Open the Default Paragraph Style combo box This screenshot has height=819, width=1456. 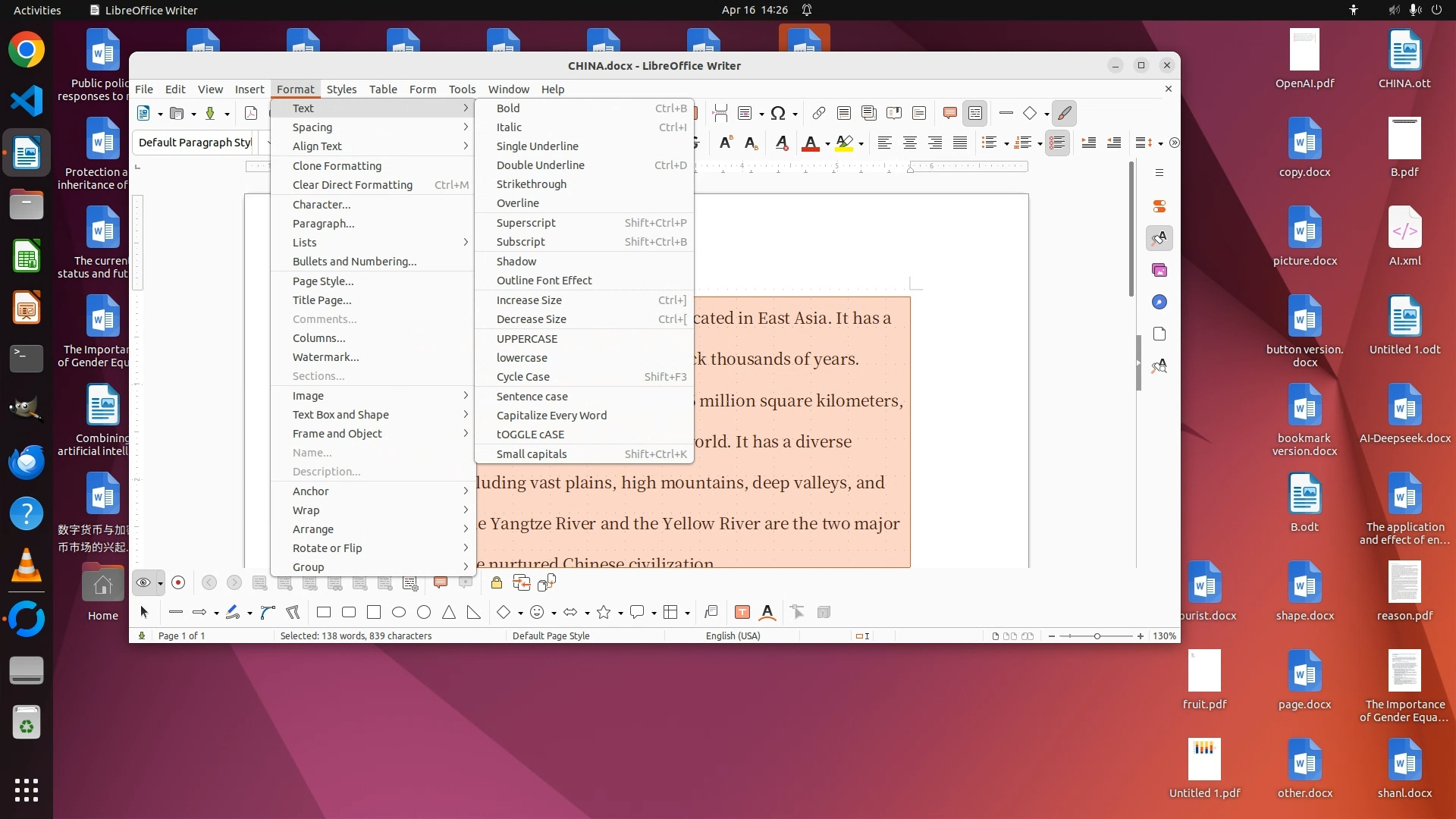pos(196,143)
